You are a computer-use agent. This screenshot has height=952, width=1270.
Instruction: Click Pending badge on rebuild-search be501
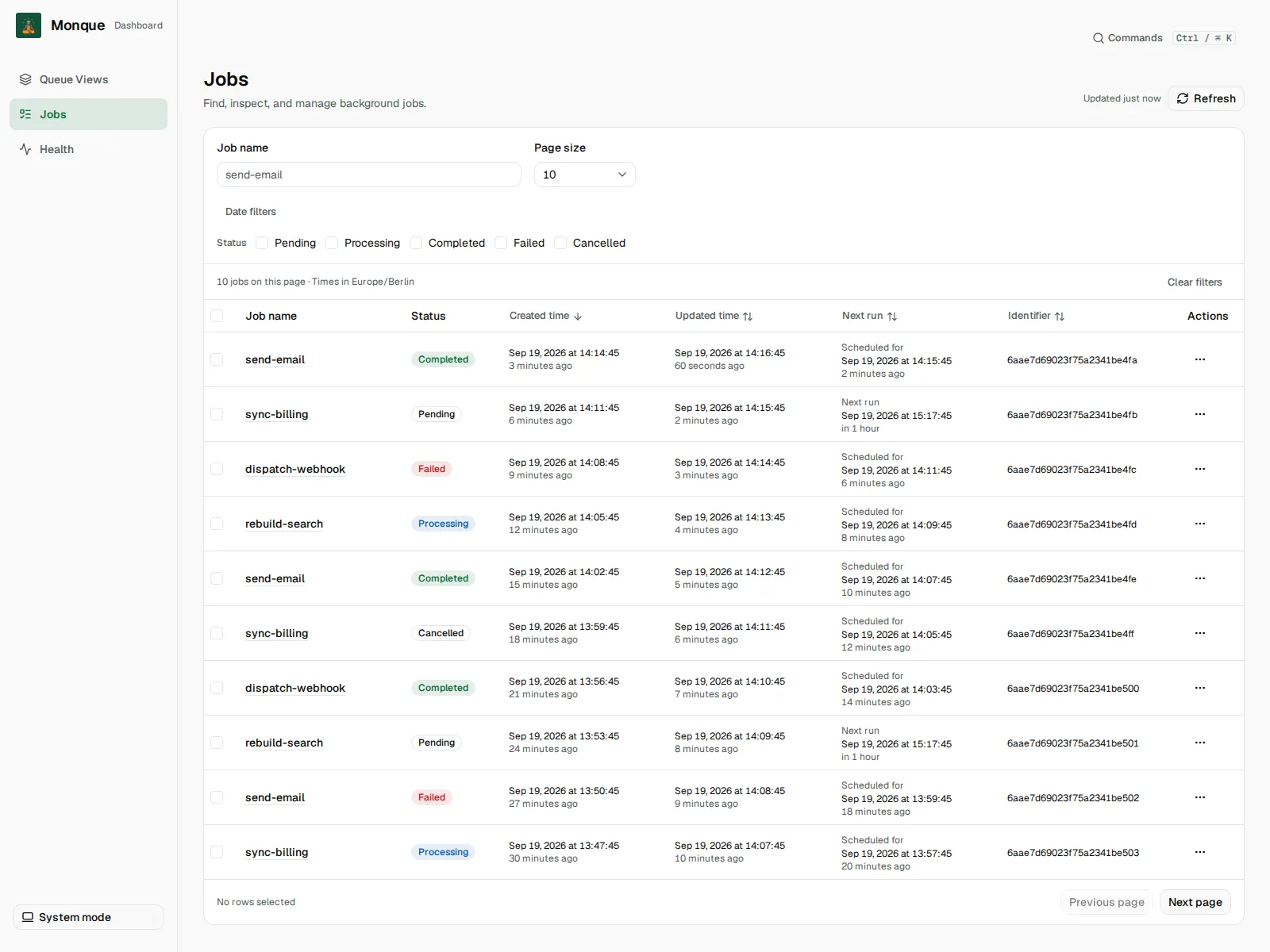[437, 743]
